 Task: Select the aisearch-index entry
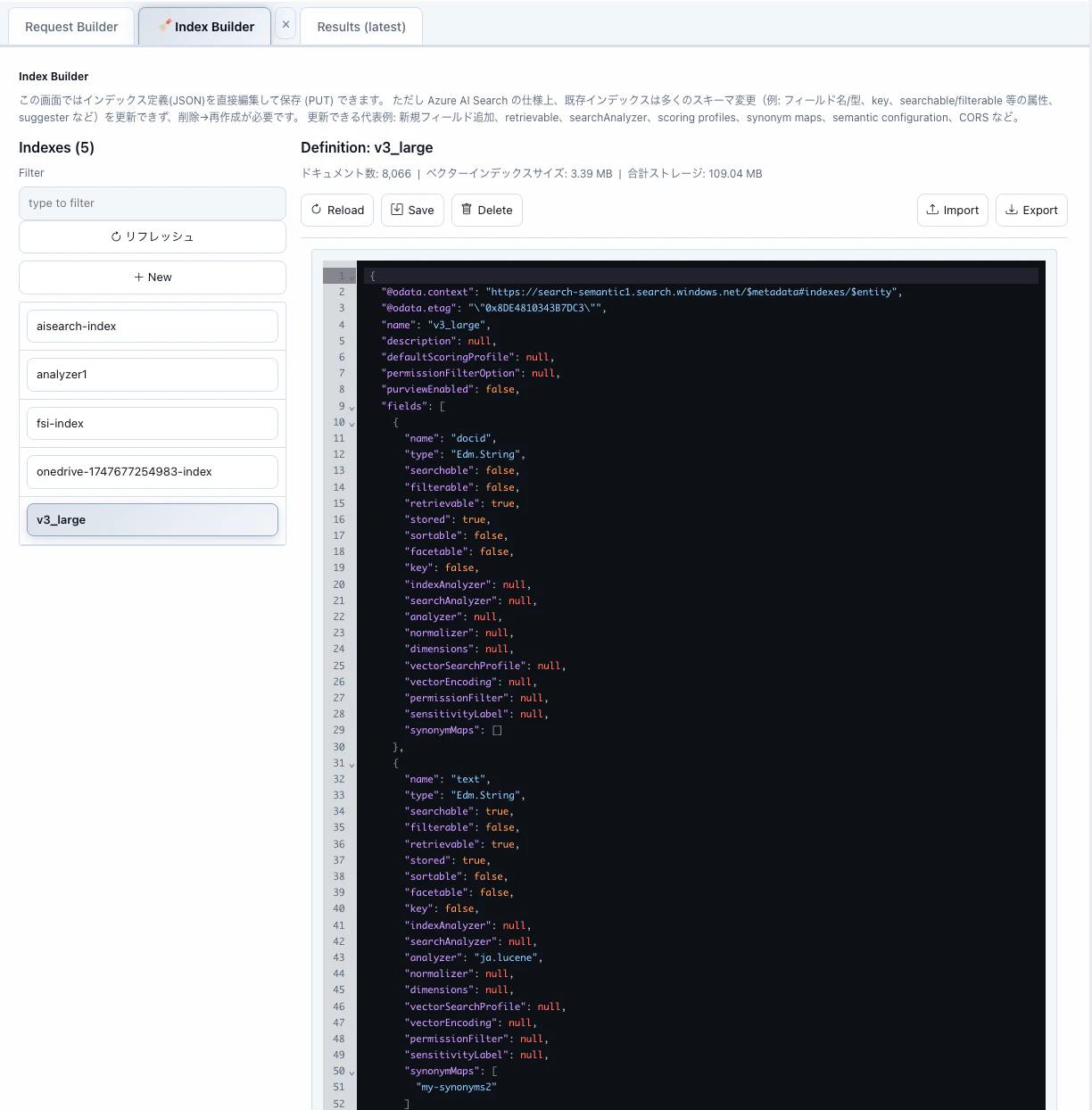[x=153, y=326]
